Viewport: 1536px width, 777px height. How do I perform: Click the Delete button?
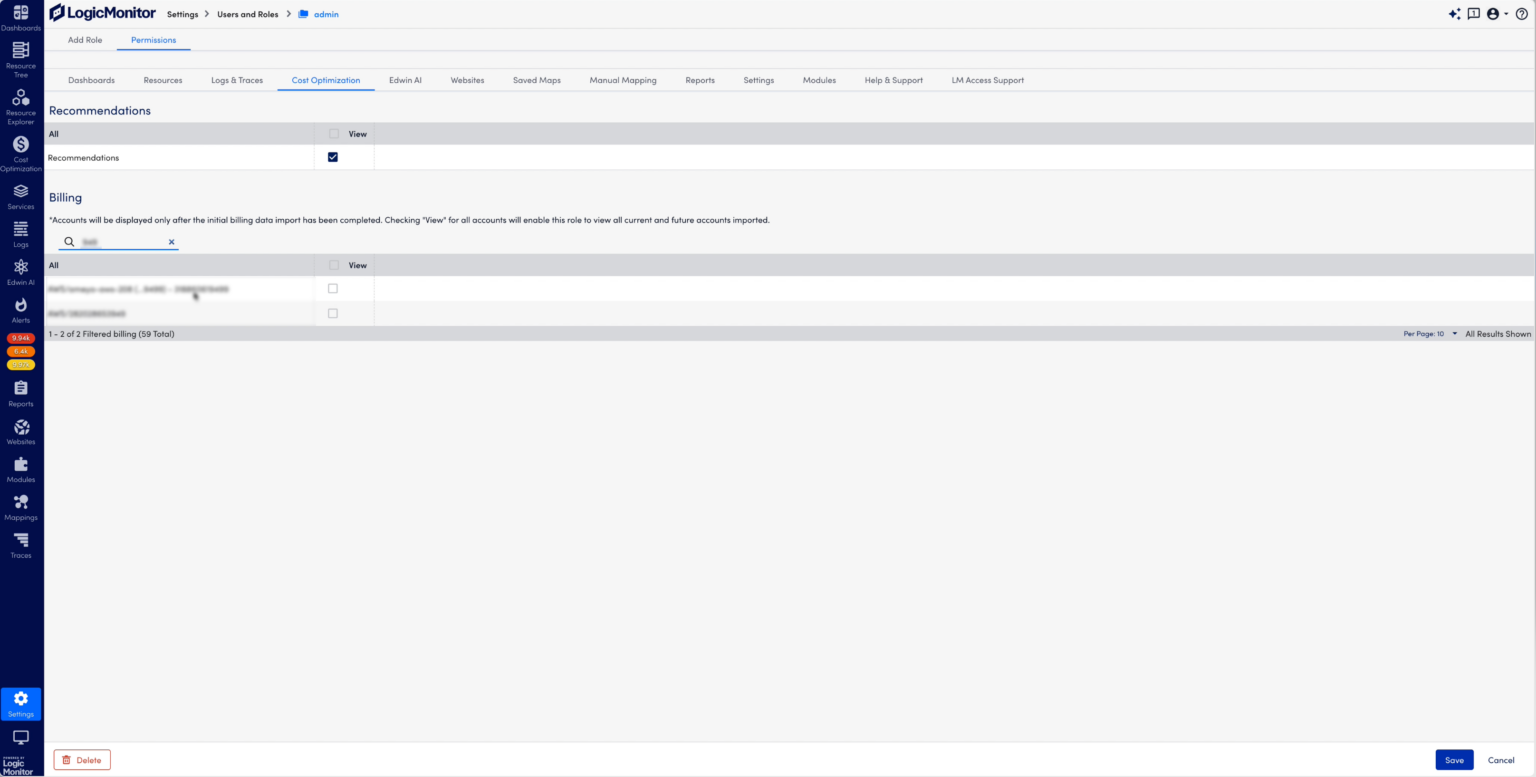(82, 760)
